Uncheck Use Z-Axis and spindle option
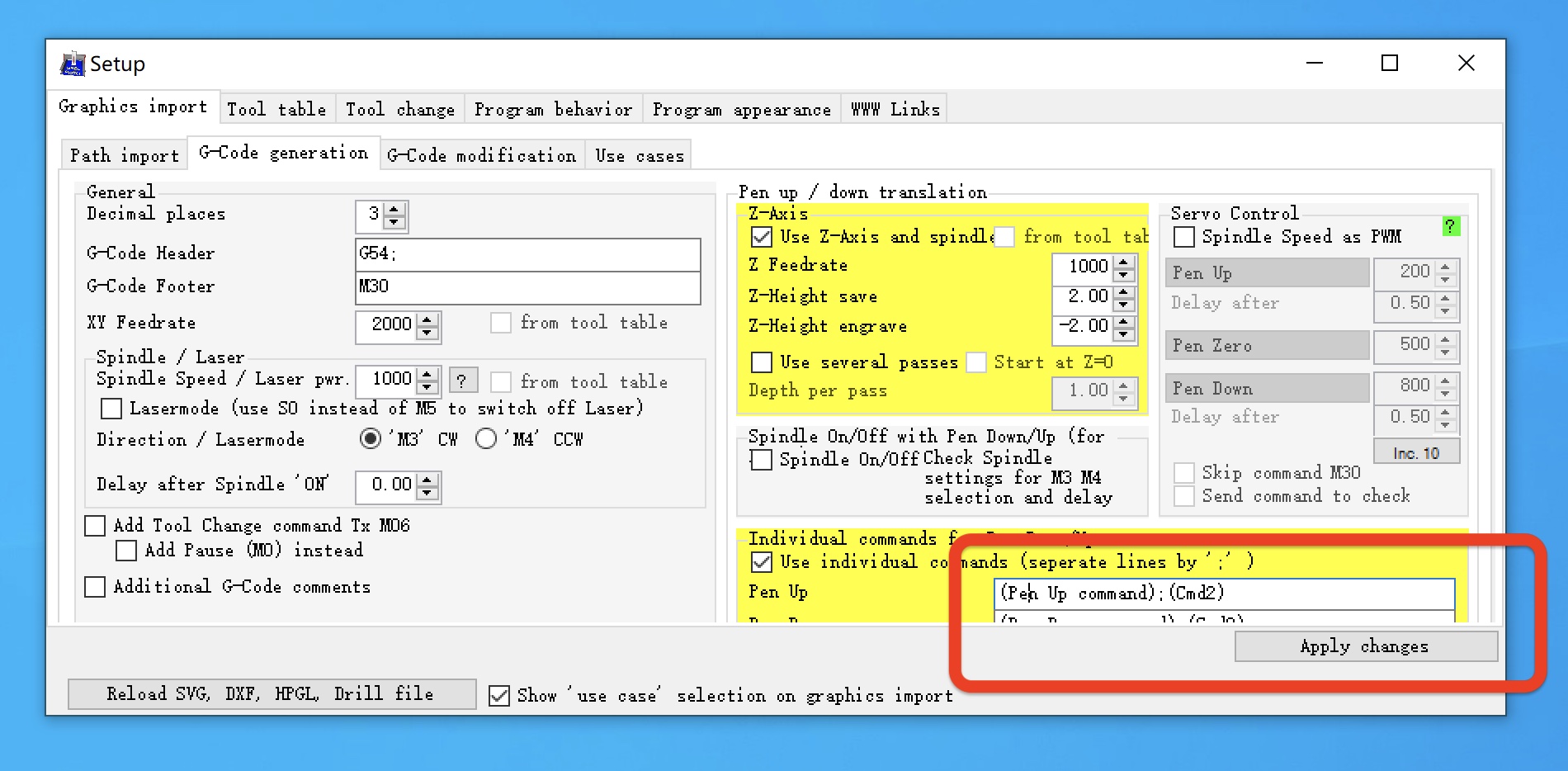 click(762, 238)
